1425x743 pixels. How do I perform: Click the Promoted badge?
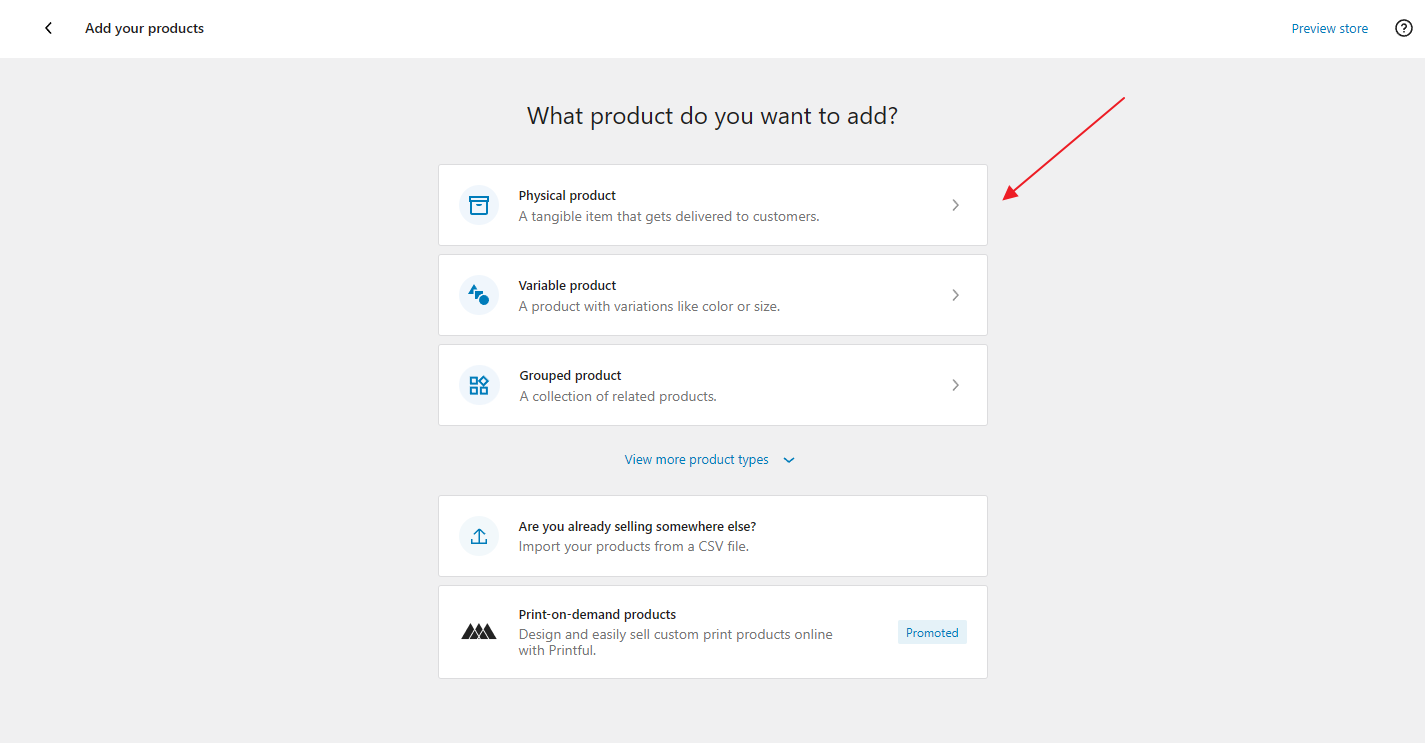[x=932, y=632]
